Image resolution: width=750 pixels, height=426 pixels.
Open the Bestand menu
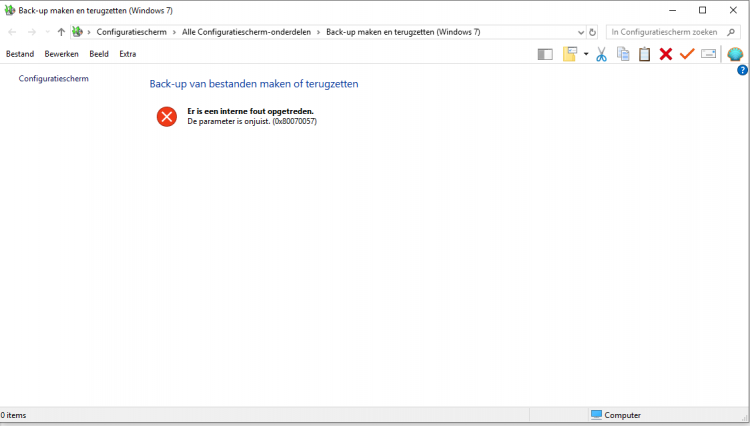click(20, 54)
